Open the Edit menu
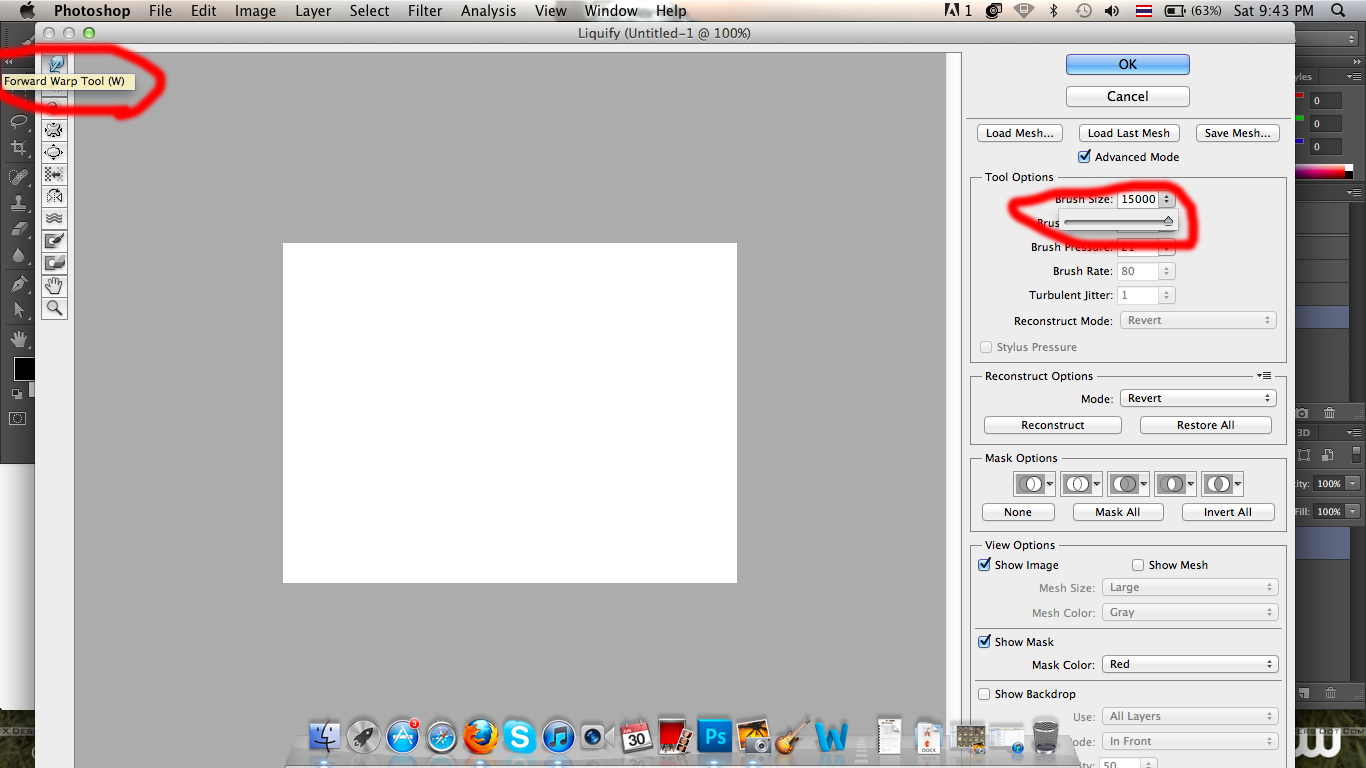Viewport: 1366px width, 768px height. pos(204,11)
